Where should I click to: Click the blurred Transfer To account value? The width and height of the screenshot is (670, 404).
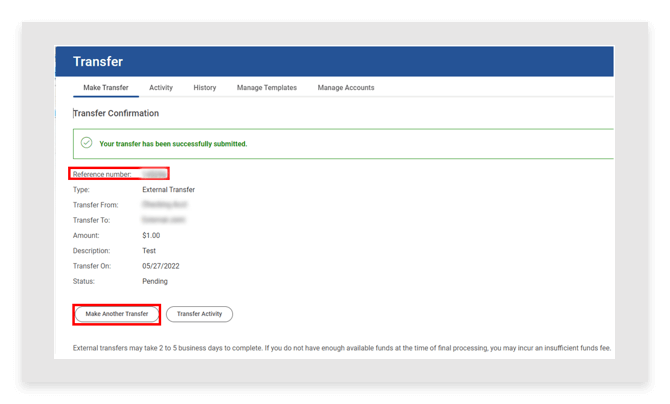[x=164, y=220]
